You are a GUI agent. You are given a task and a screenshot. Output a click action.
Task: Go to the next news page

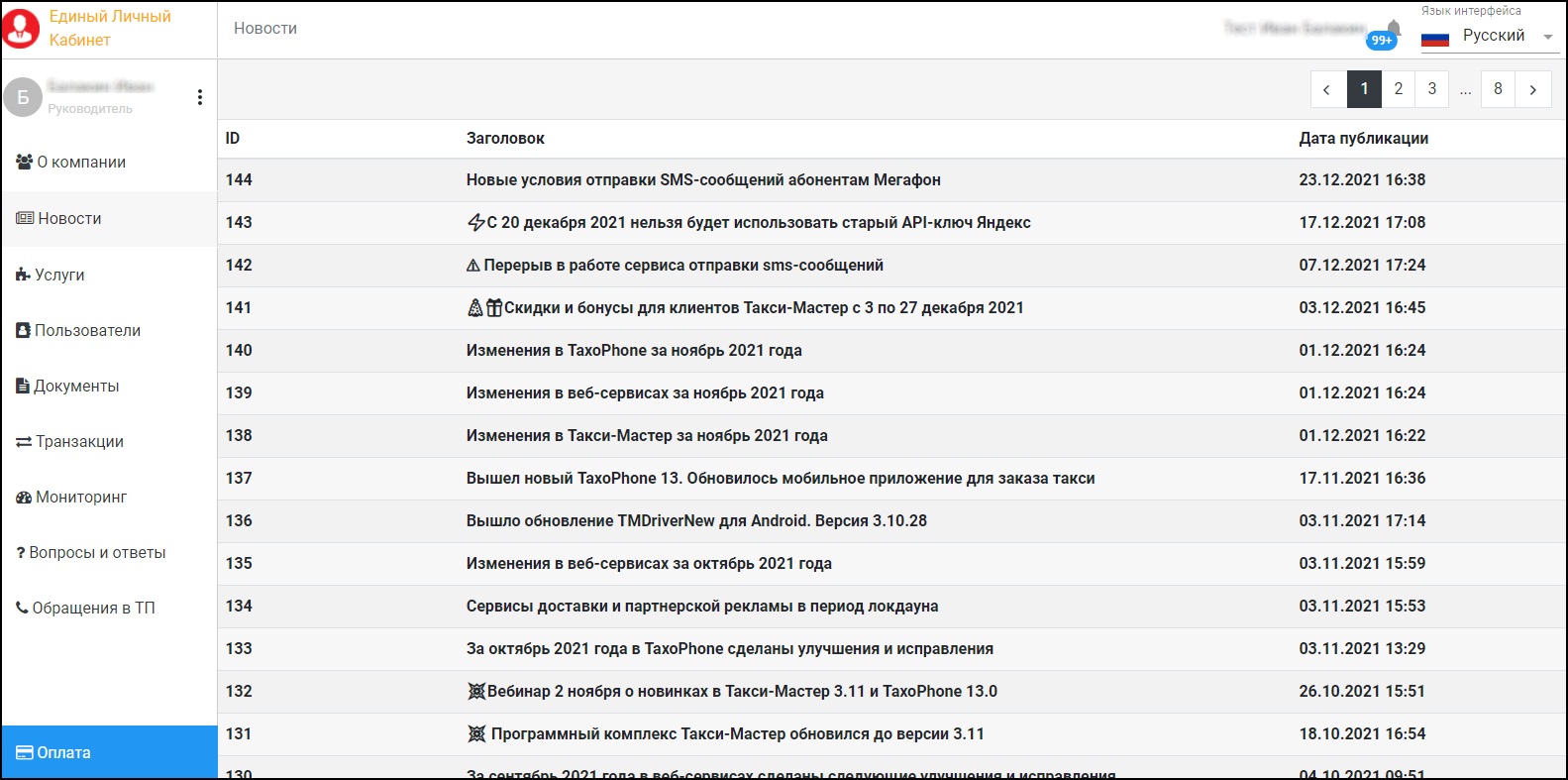tap(1532, 90)
